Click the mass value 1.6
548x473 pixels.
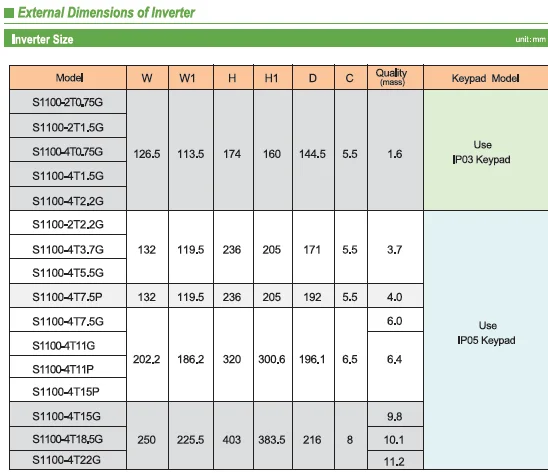395,154
